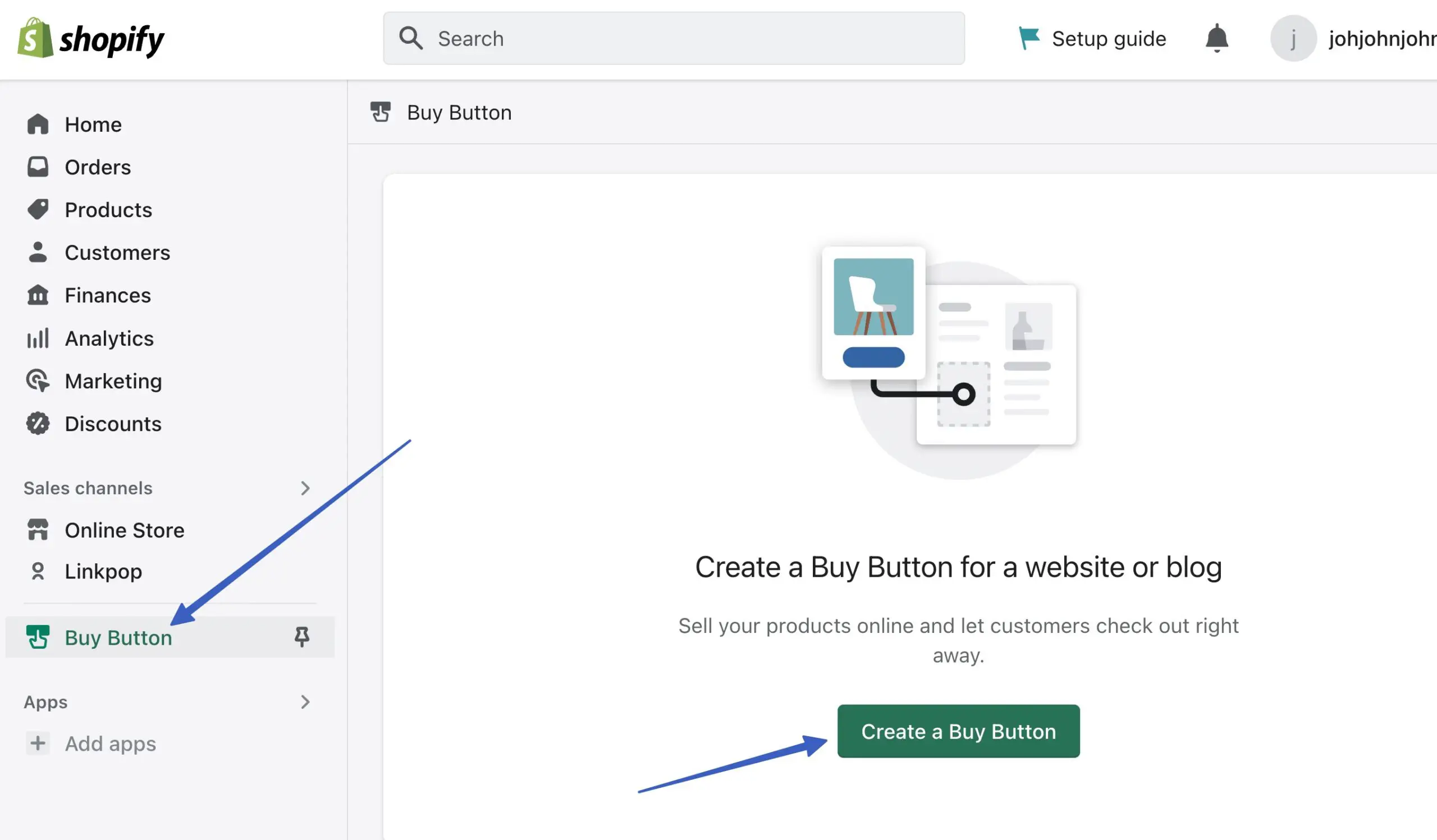Go to Home in sidebar
The image size is (1437, 840).
[93, 124]
